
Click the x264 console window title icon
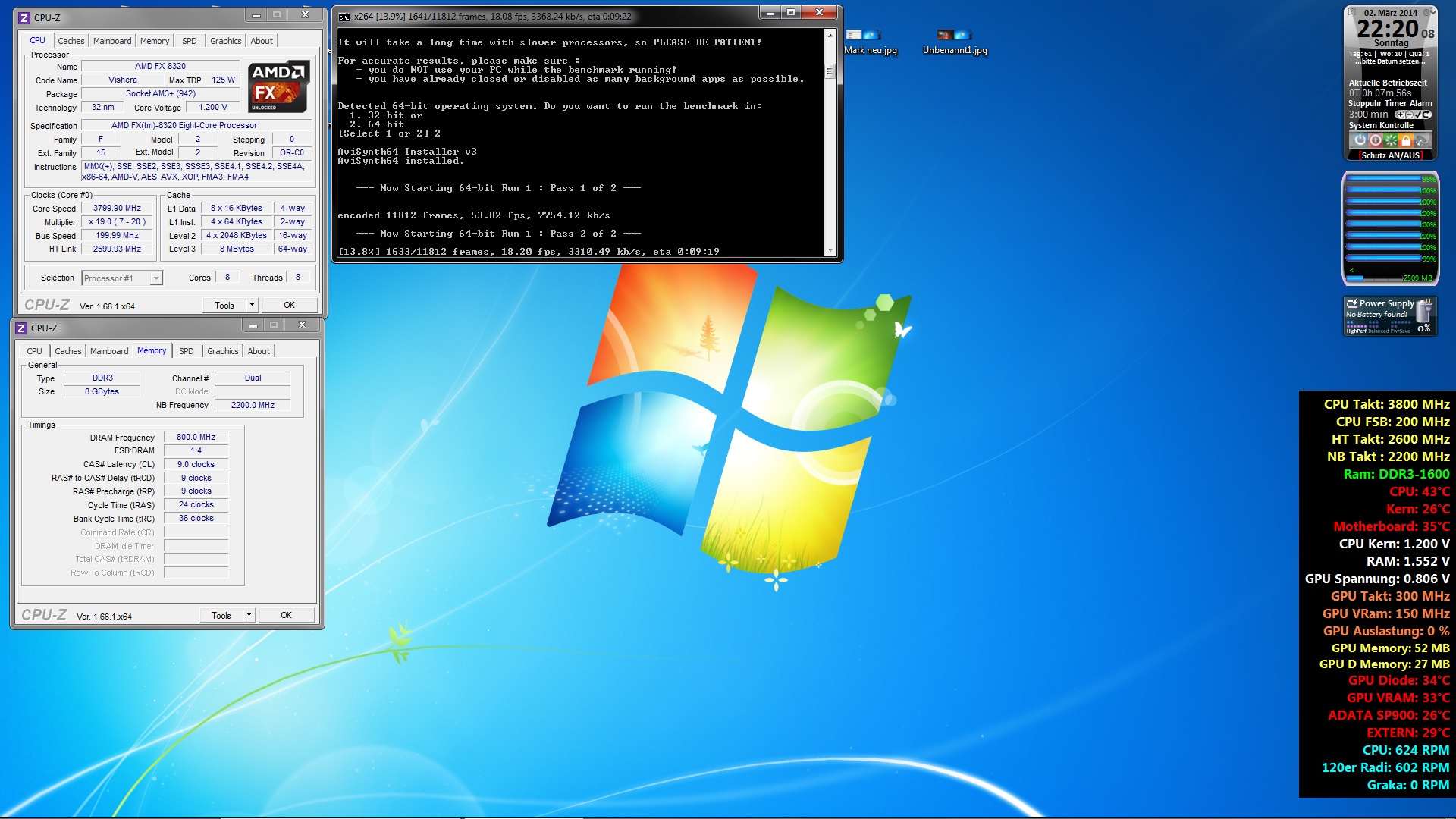[x=344, y=17]
